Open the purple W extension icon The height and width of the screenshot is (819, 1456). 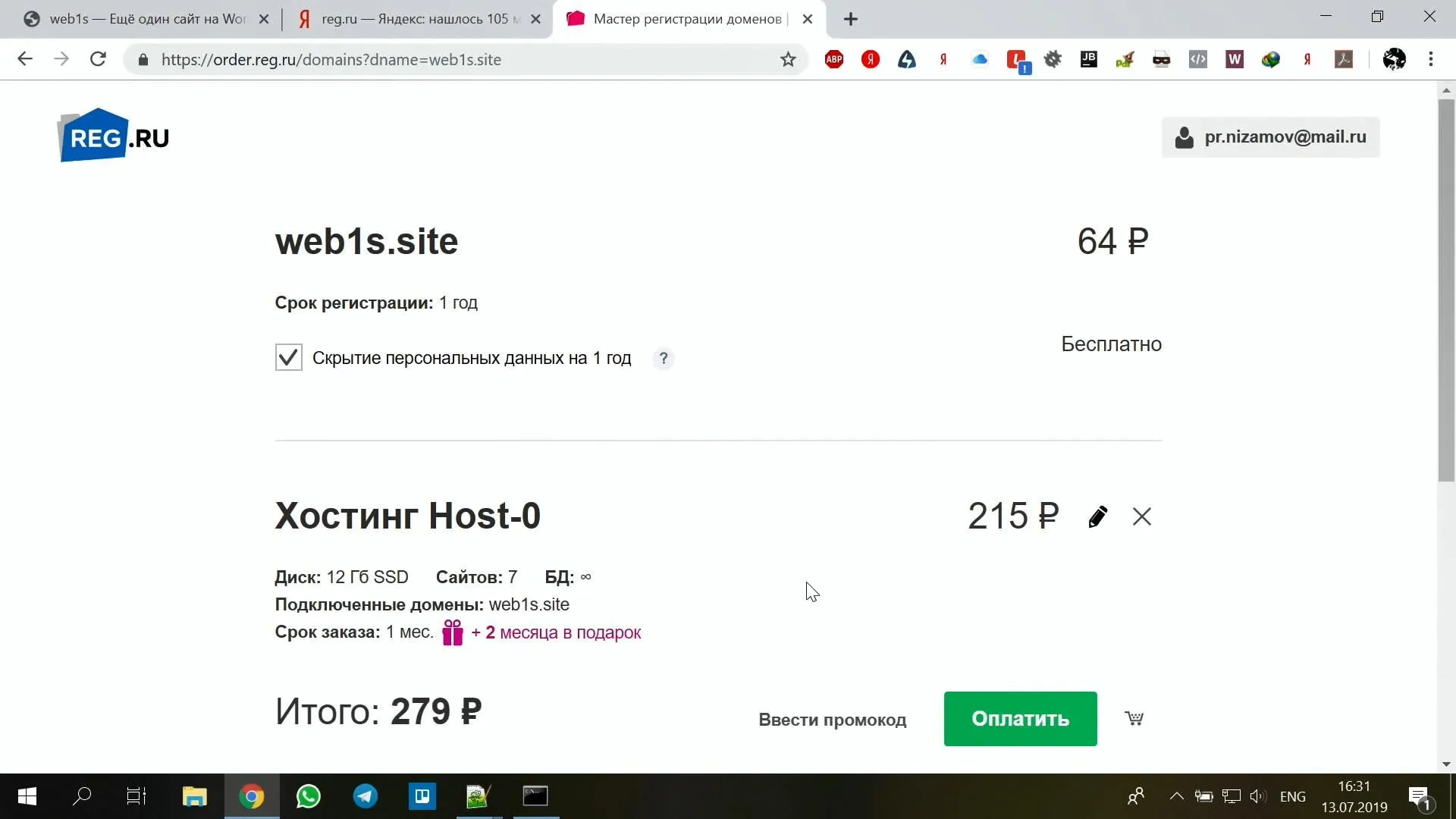[1235, 59]
